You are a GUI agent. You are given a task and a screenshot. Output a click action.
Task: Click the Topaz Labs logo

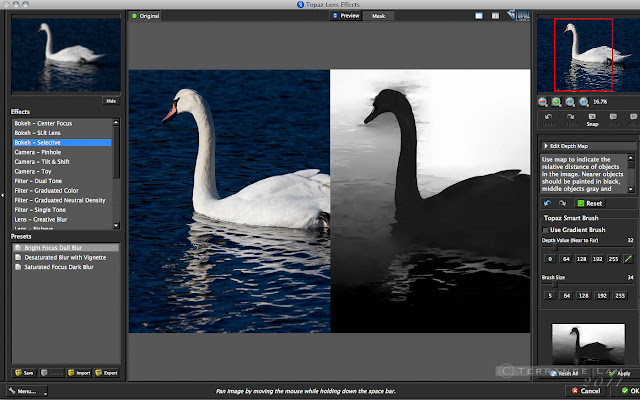coord(518,15)
